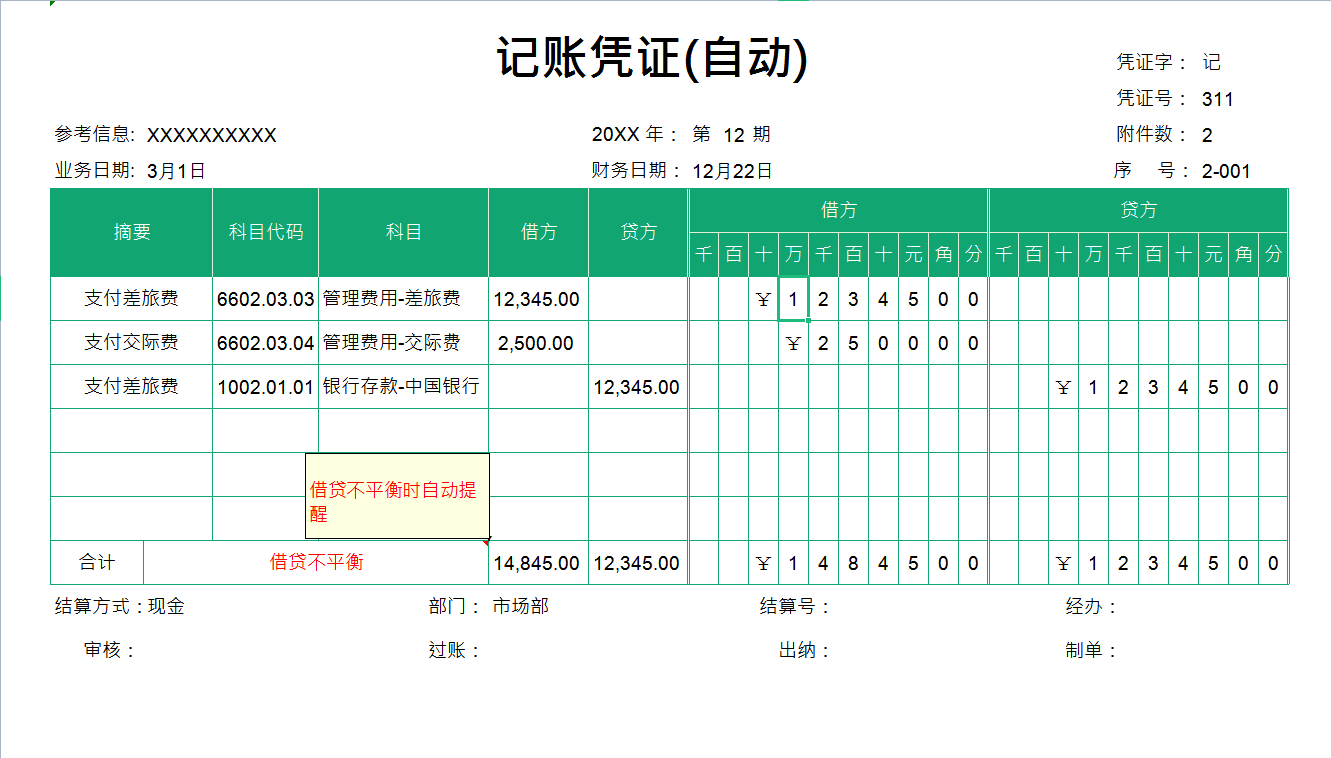
Task: Select the 贷方 amount 12,345.00
Action: [x=637, y=386]
